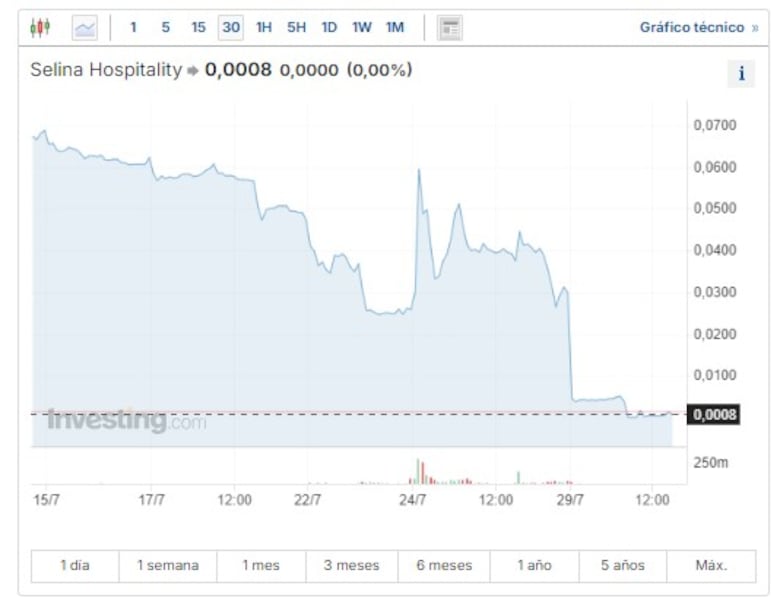Select the 3 meses range
Viewport: 780px width, 611px height.
click(351, 566)
